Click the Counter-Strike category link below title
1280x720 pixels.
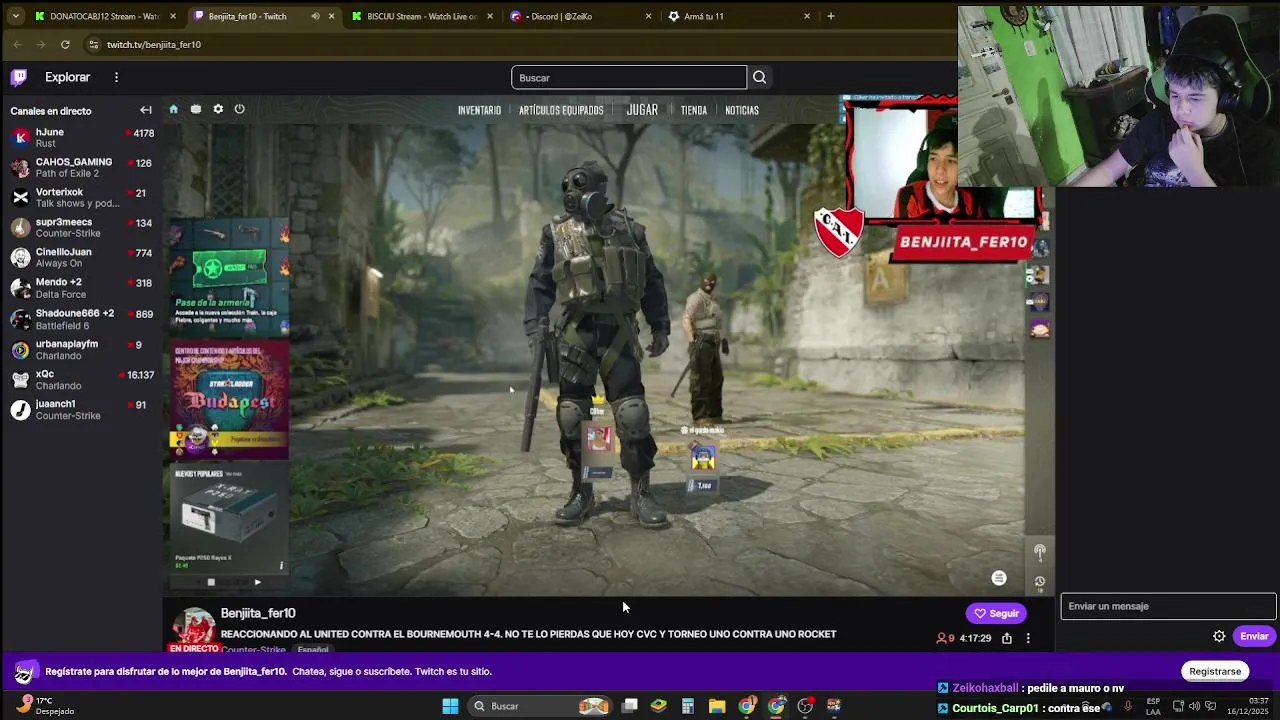[253, 648]
